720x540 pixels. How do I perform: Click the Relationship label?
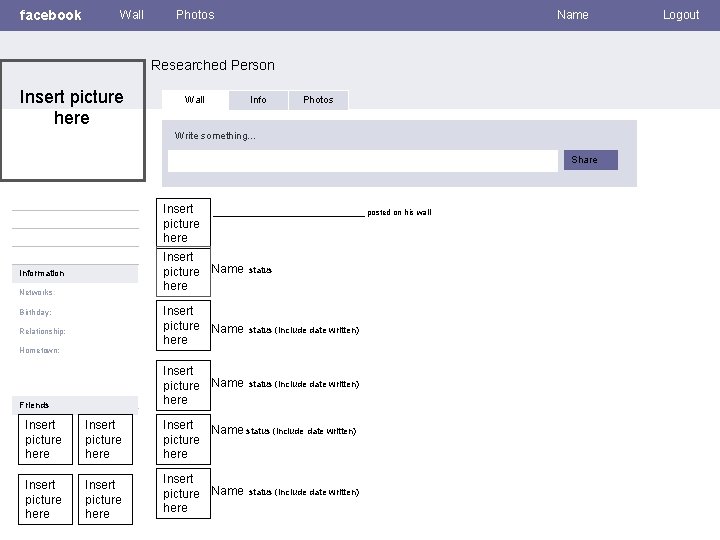point(42,332)
